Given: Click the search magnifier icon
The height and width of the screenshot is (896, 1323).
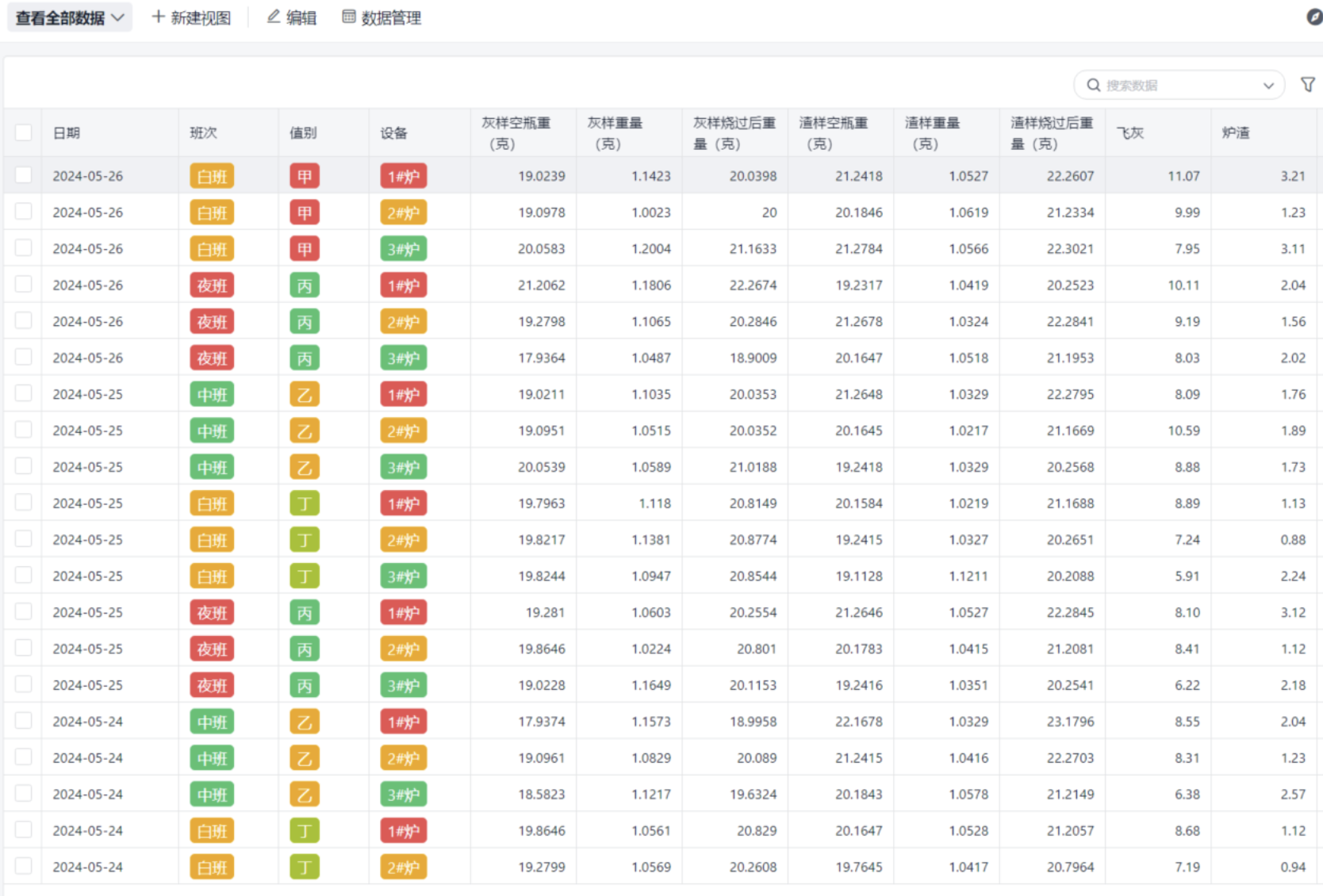Looking at the screenshot, I should pos(1093,85).
